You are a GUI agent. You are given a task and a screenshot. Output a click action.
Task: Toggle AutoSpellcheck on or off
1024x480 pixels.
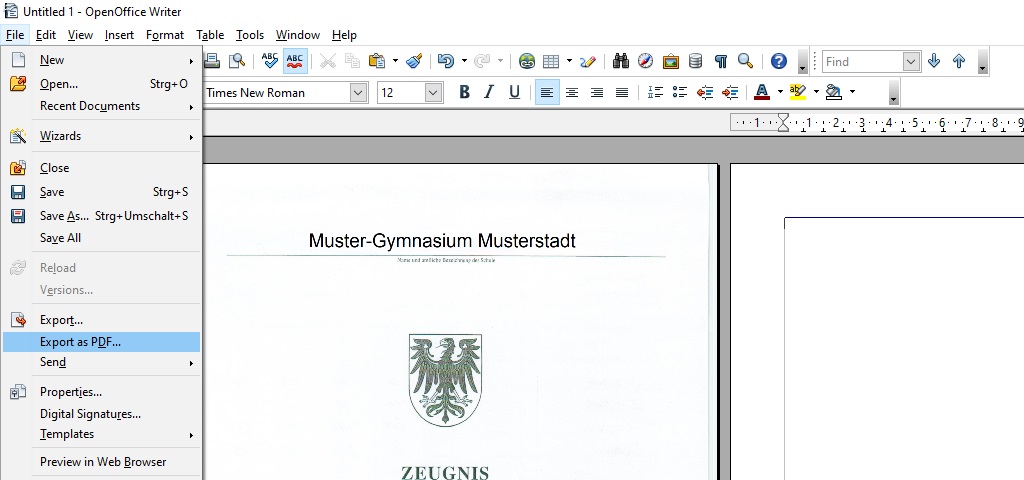[295, 61]
